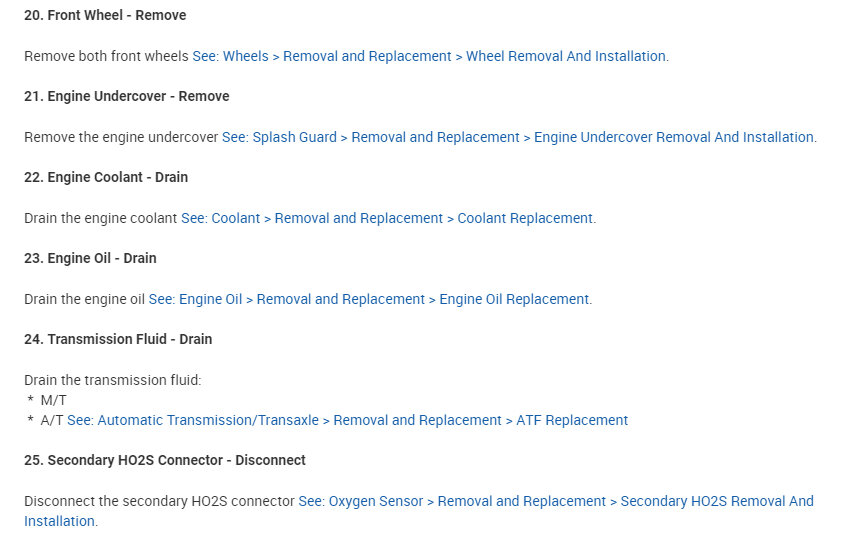Click the "Disconnect the secondary HO2S connector" text
The height and width of the screenshot is (535, 849).
(x=159, y=501)
